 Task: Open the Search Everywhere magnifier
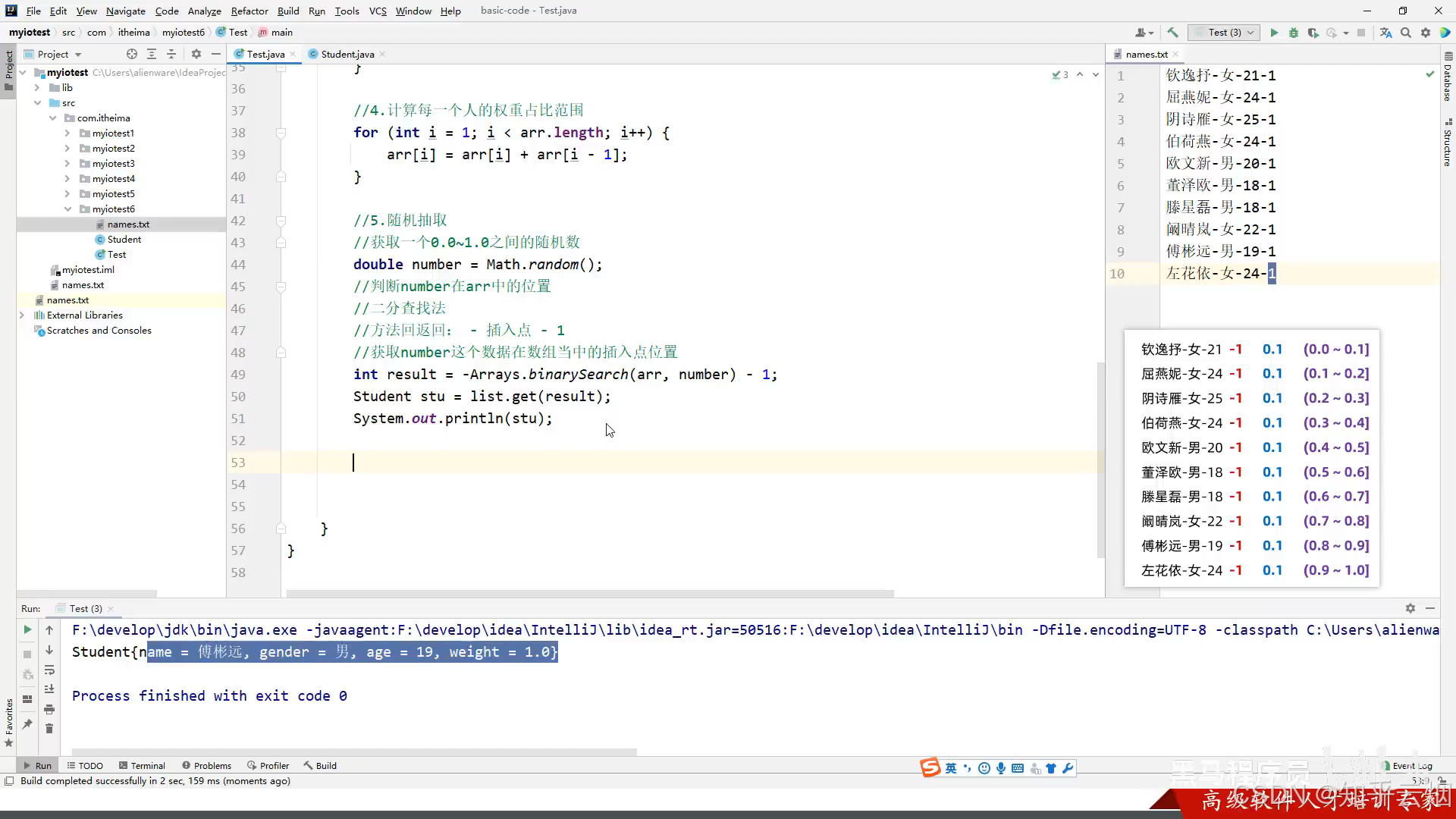(x=1406, y=33)
